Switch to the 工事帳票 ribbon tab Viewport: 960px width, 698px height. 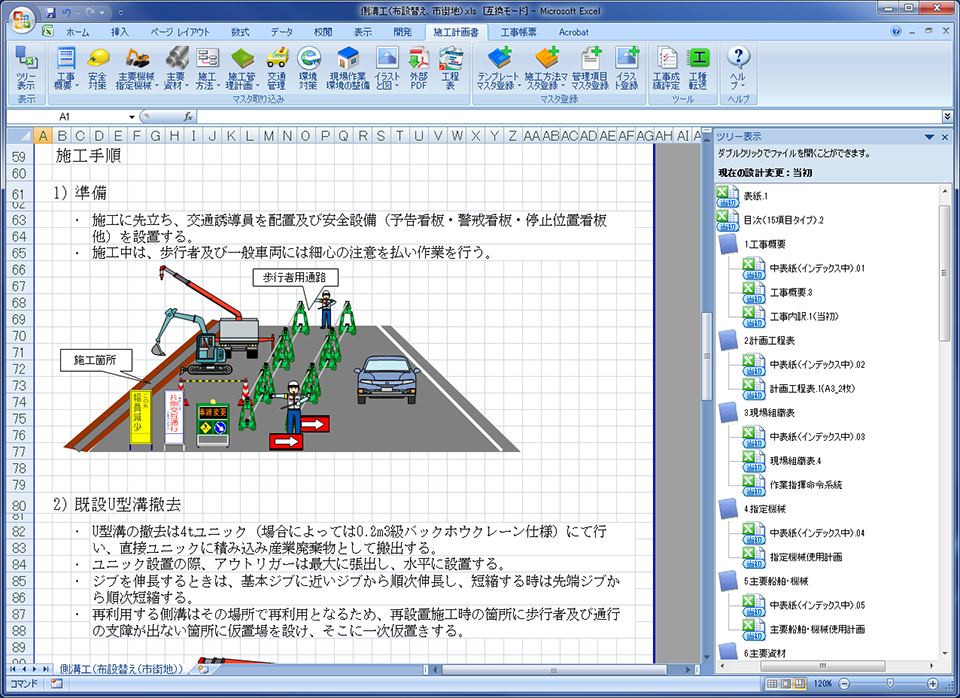coord(519,32)
